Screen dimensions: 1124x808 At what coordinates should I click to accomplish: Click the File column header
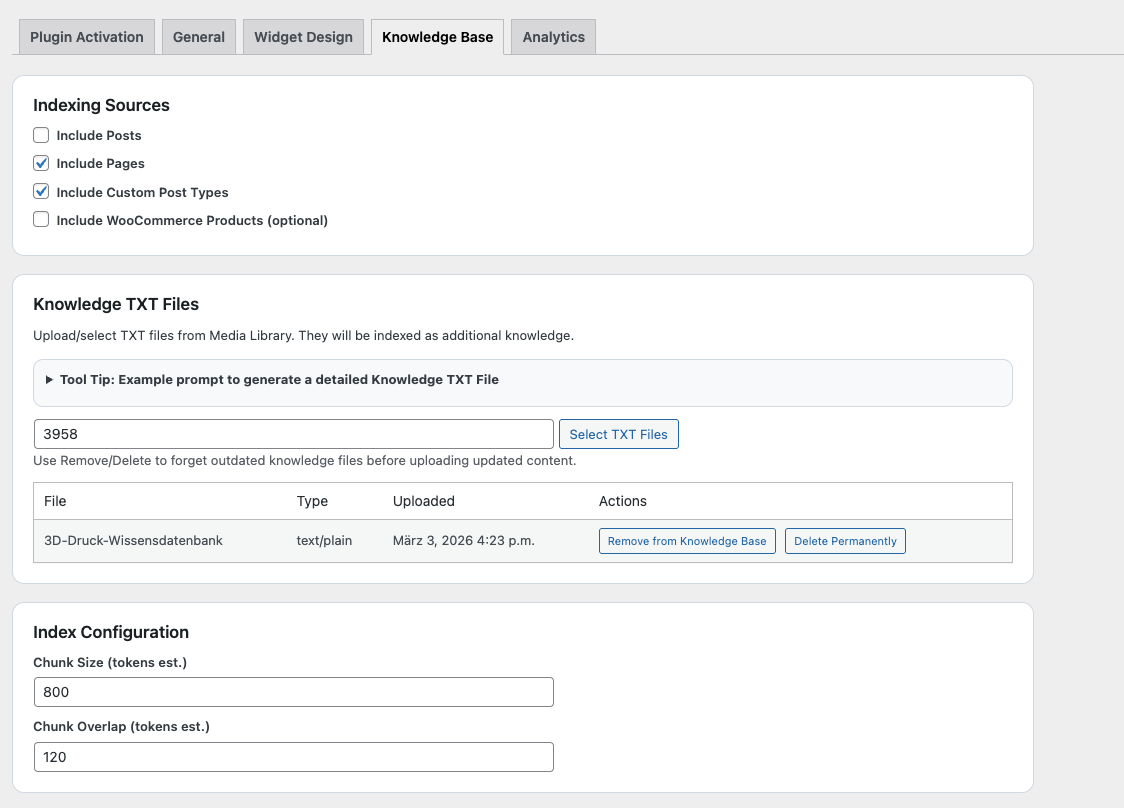pos(55,501)
